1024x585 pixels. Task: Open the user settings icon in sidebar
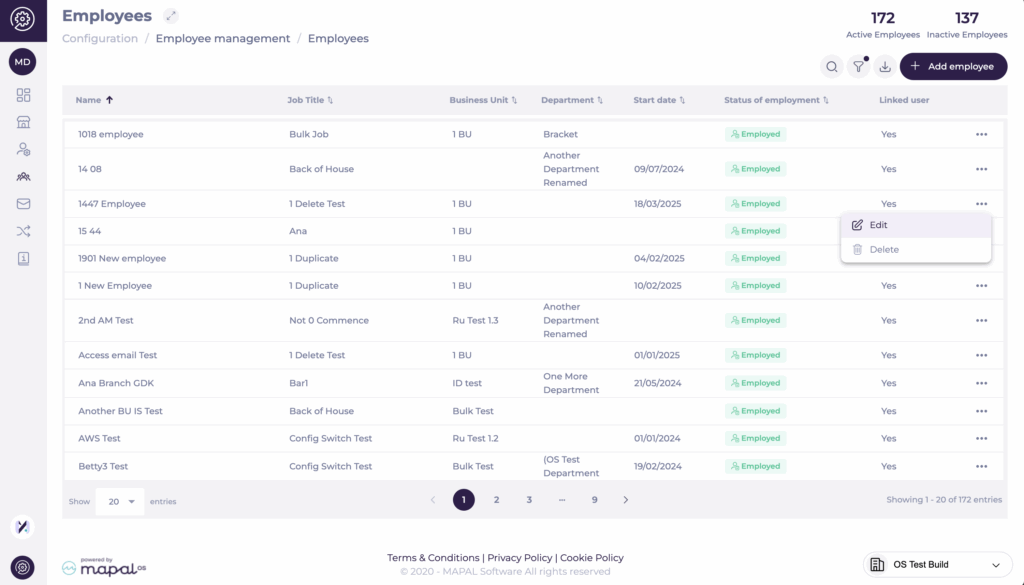click(23, 149)
